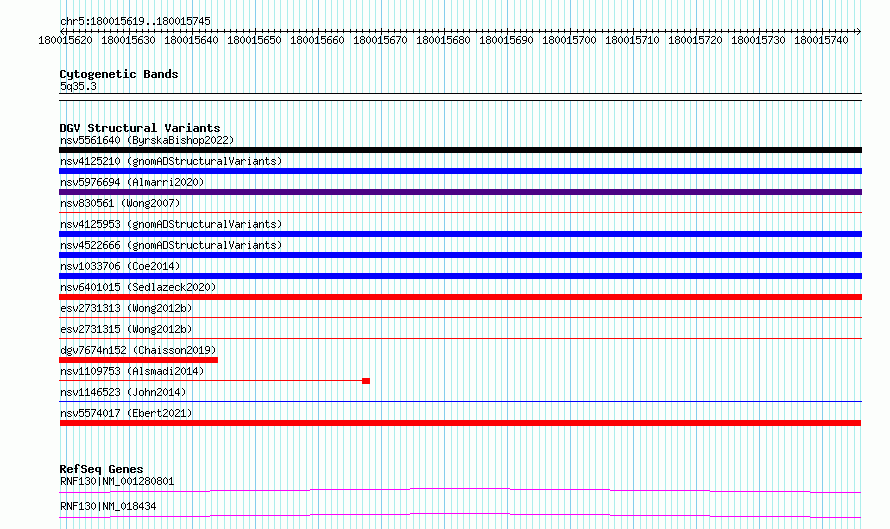This screenshot has width=890, height=529.
Task: Click the black nsv5561640 variant bar
Action: coord(460,150)
